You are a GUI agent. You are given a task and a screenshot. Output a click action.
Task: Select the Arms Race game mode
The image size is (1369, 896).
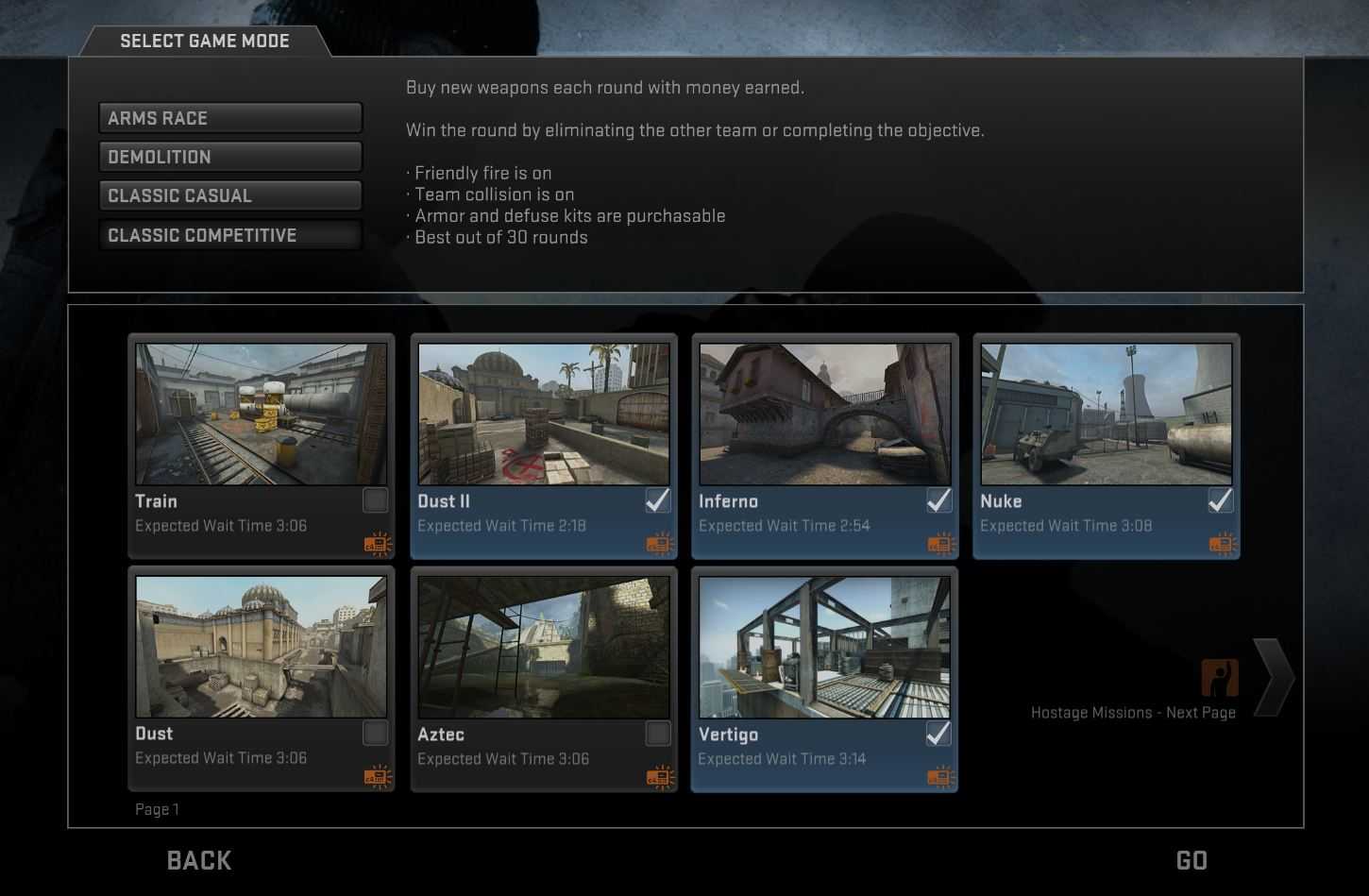[x=230, y=118]
